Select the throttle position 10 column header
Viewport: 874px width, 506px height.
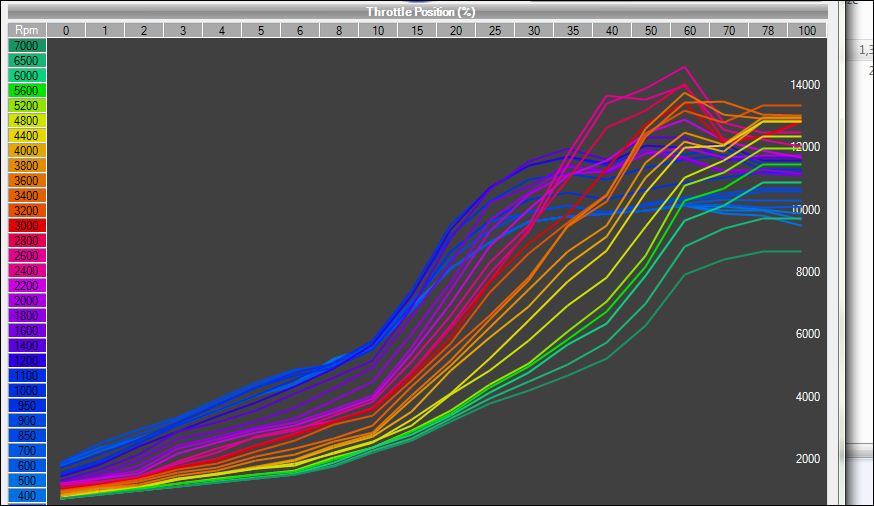click(x=378, y=31)
